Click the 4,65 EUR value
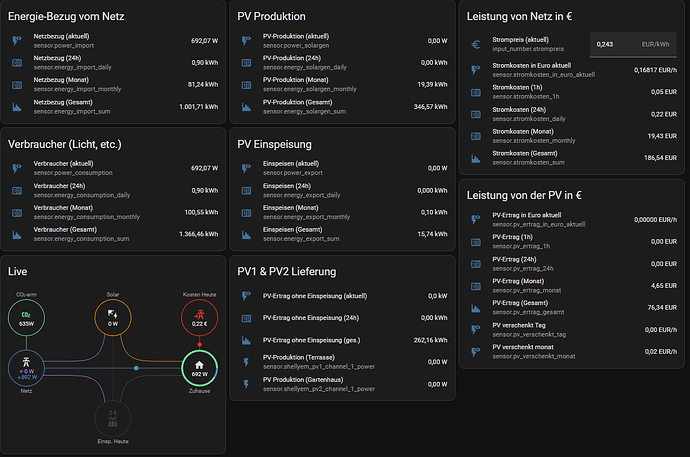The image size is (690, 457). (664, 286)
